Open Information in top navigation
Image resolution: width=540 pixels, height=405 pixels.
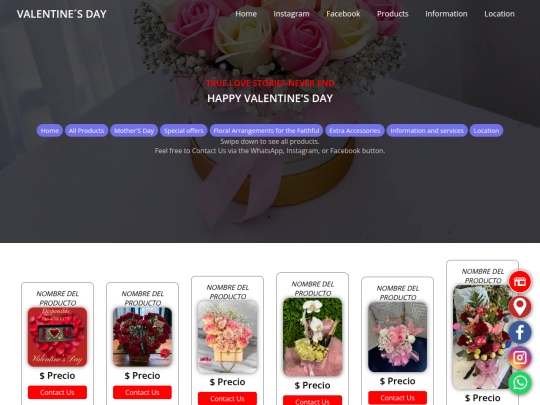point(446,14)
